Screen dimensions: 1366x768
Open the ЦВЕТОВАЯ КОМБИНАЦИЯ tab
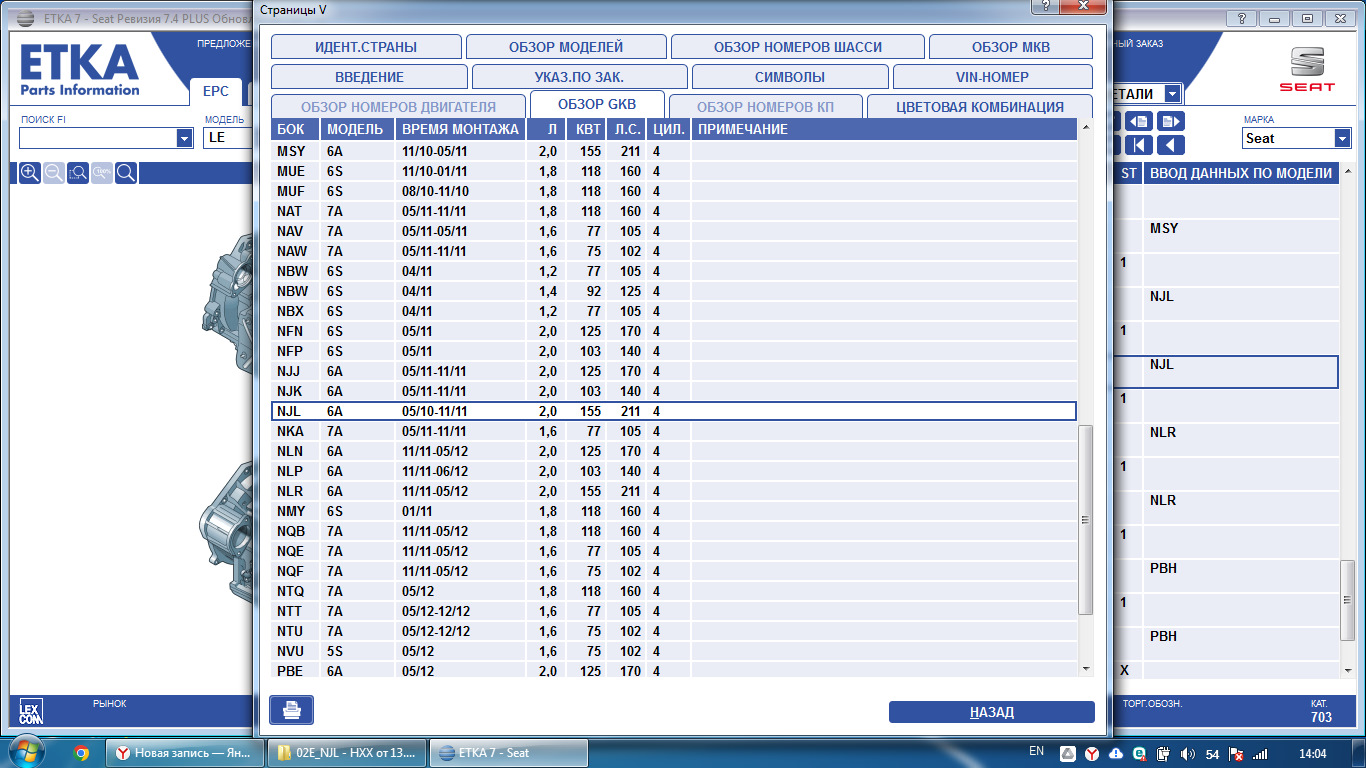pyautogui.click(x=979, y=106)
